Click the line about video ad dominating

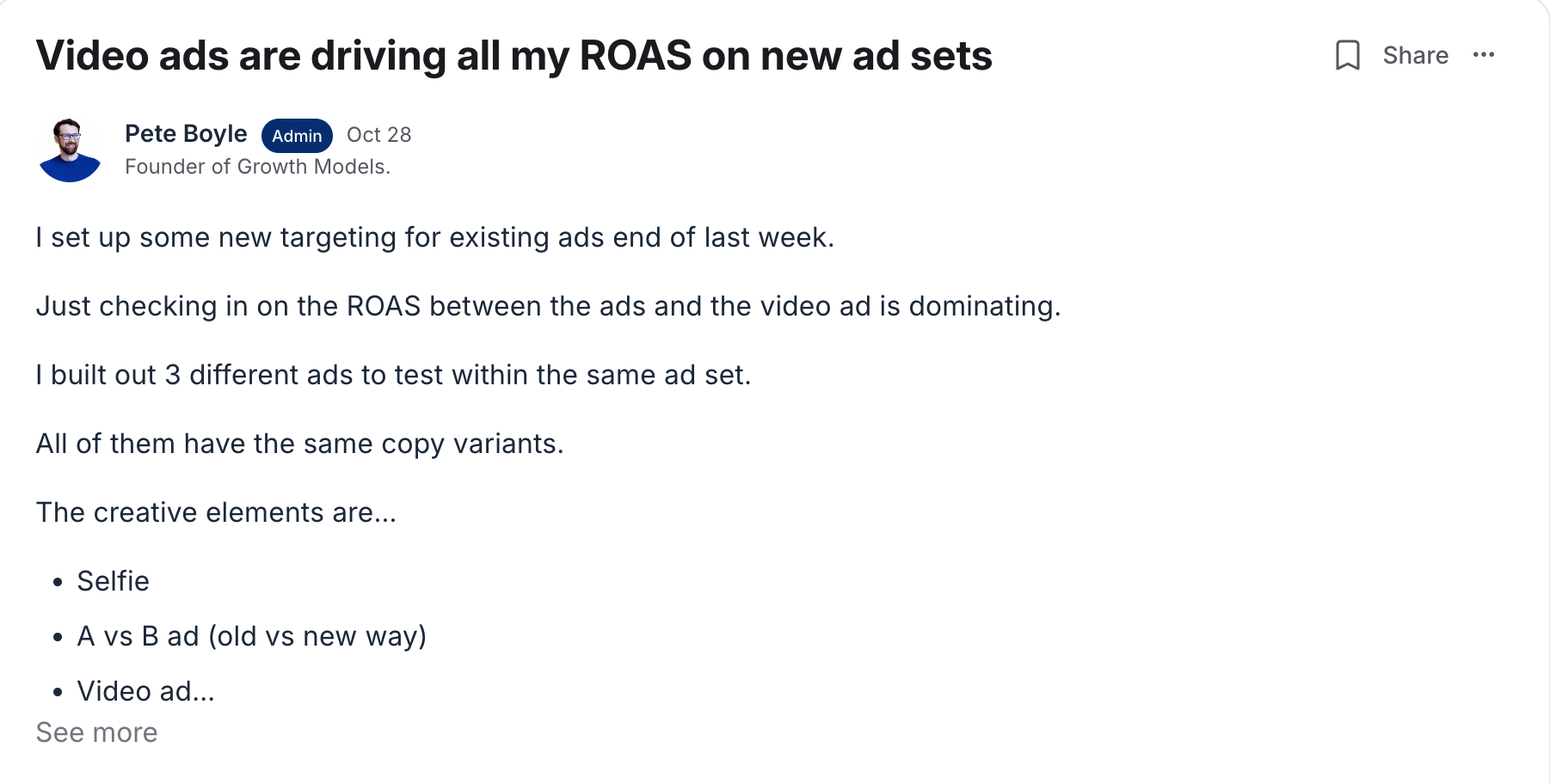point(548,306)
